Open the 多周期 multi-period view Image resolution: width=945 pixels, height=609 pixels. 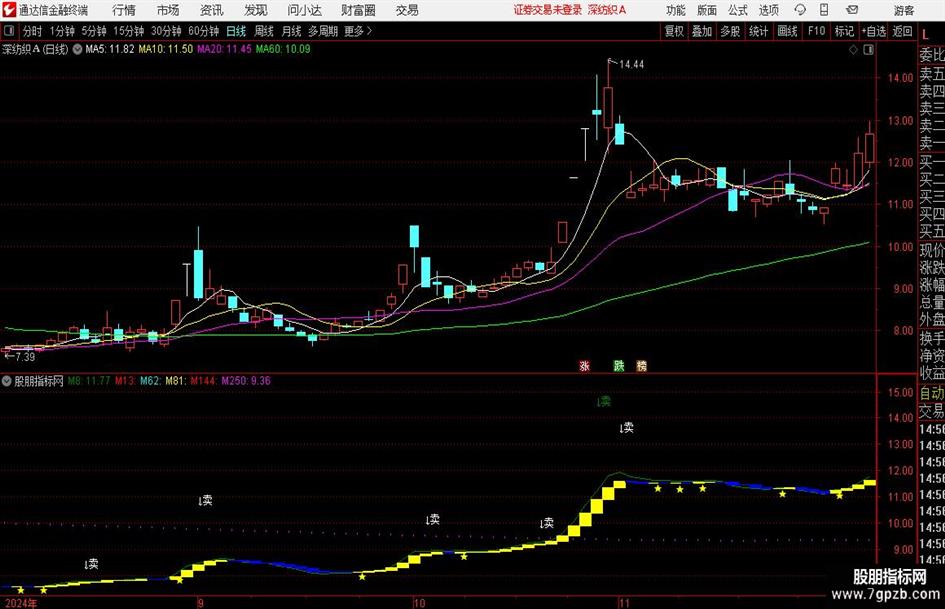tap(323, 31)
